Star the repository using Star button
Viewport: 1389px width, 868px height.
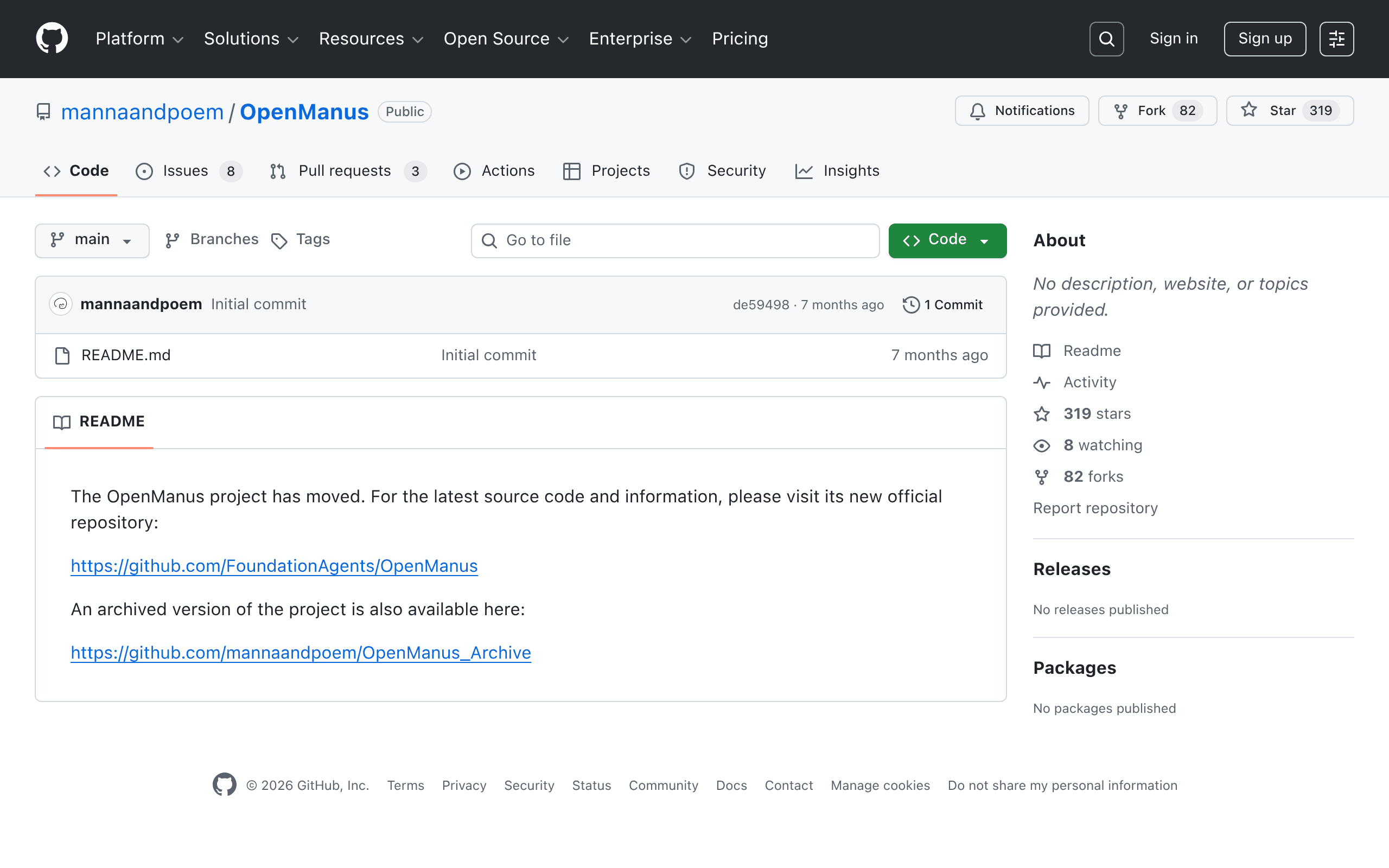point(1290,111)
